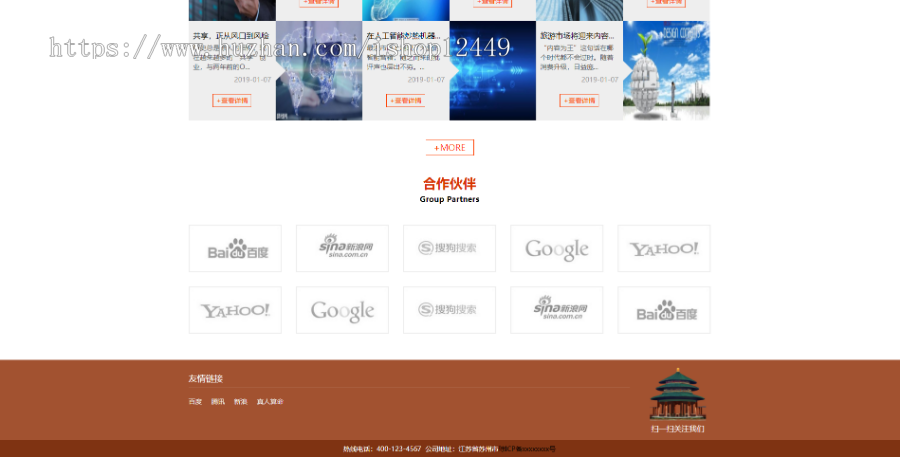Click the 2019-01-07 date on 共享 article
Viewport: 900px width, 457px height.
(253, 79)
